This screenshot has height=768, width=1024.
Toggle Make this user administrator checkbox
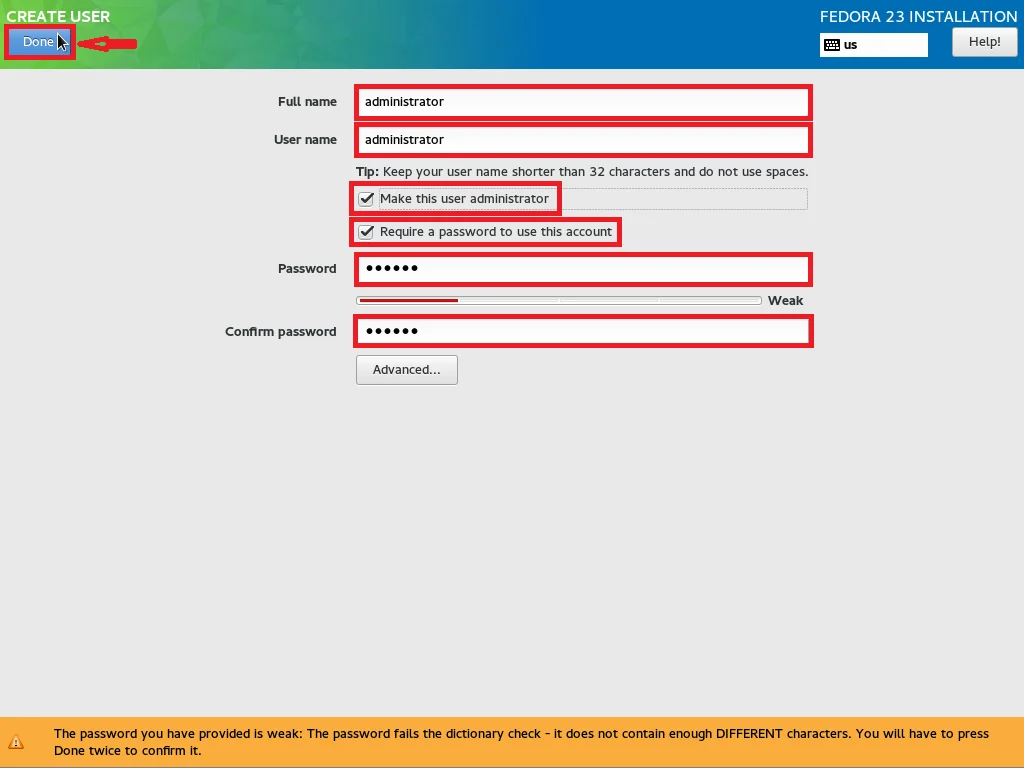pyautogui.click(x=366, y=199)
